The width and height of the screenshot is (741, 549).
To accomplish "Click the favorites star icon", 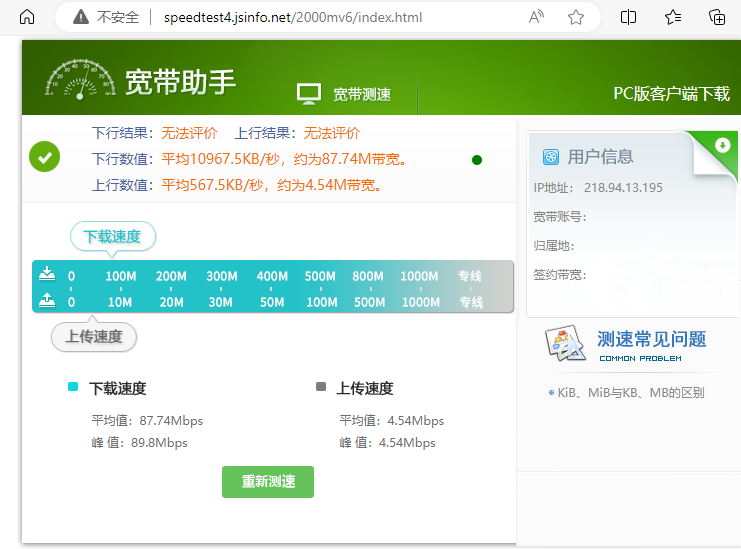I will pyautogui.click(x=576, y=17).
